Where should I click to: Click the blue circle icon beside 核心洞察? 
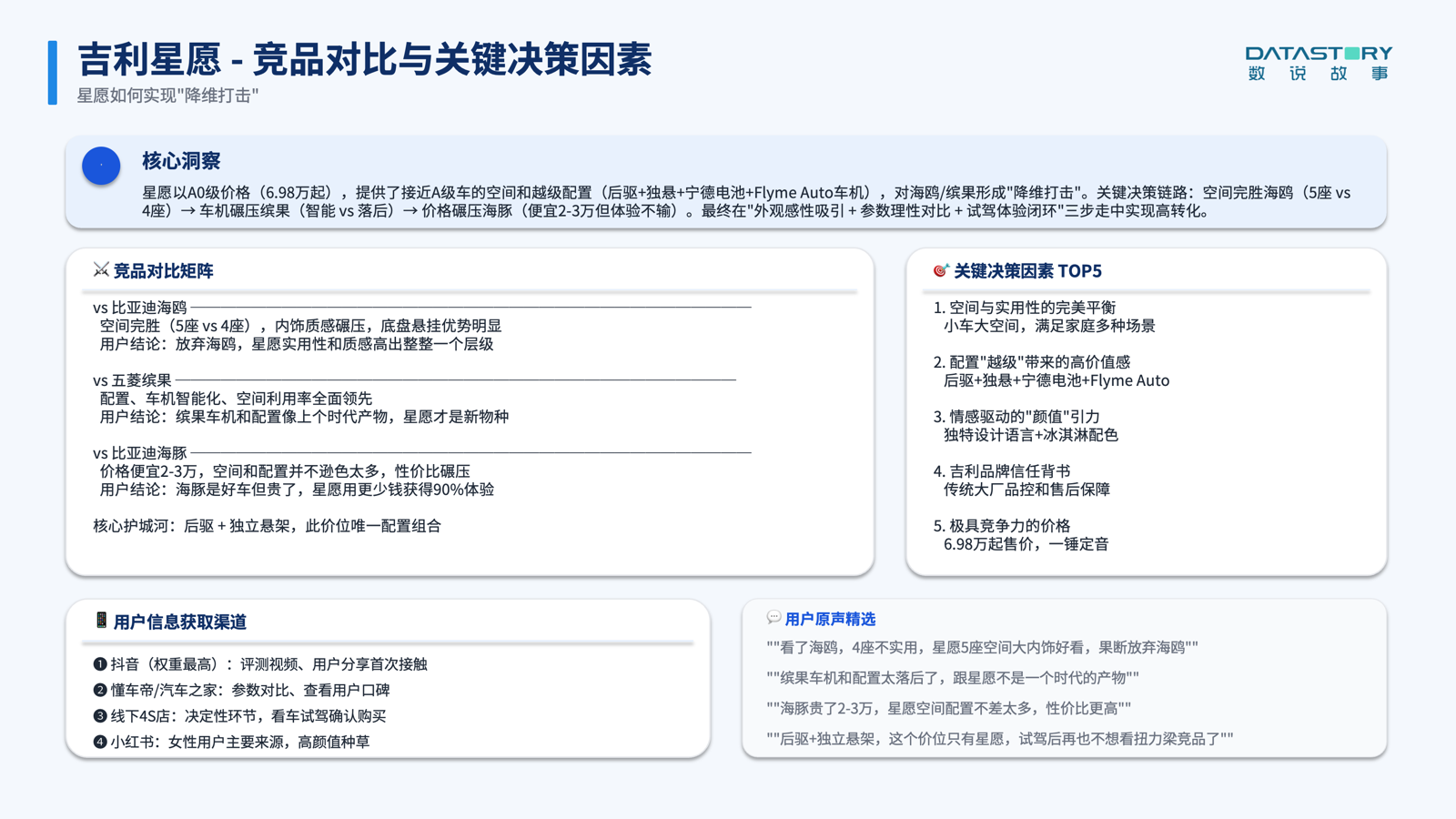tap(101, 166)
